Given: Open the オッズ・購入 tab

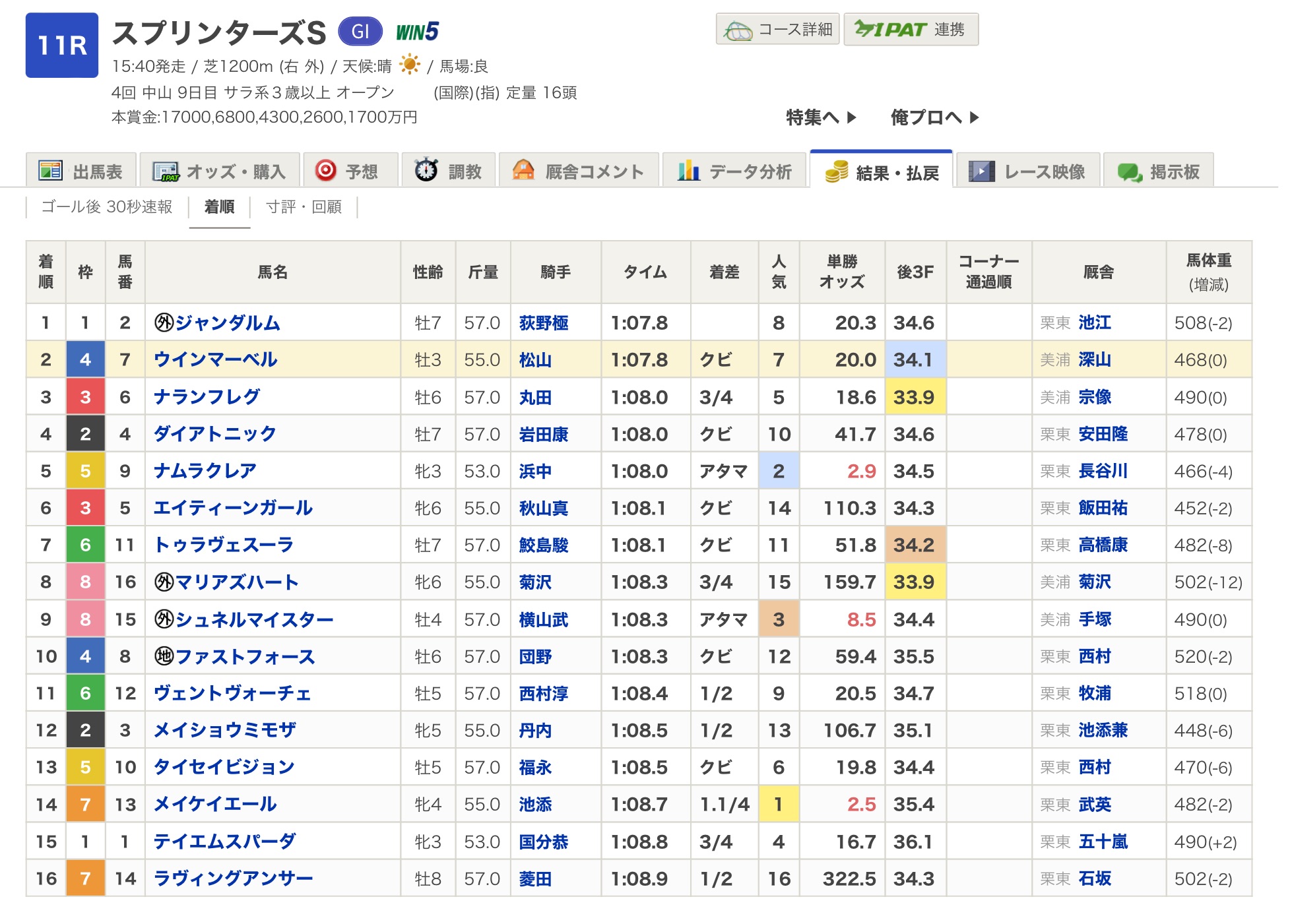Looking at the screenshot, I should [x=220, y=171].
